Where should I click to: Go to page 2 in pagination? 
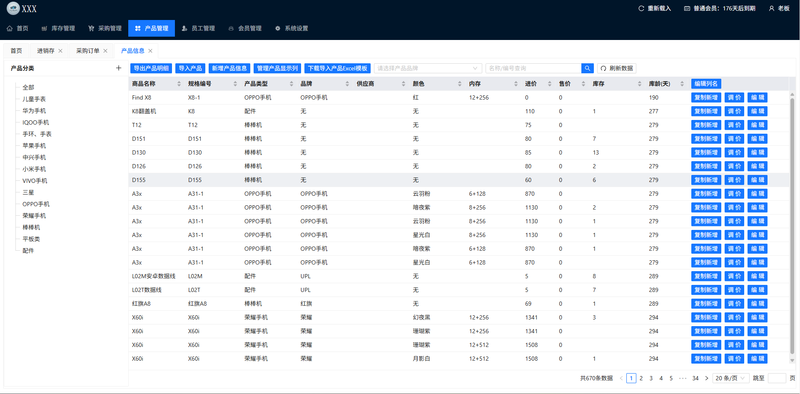[641, 378]
